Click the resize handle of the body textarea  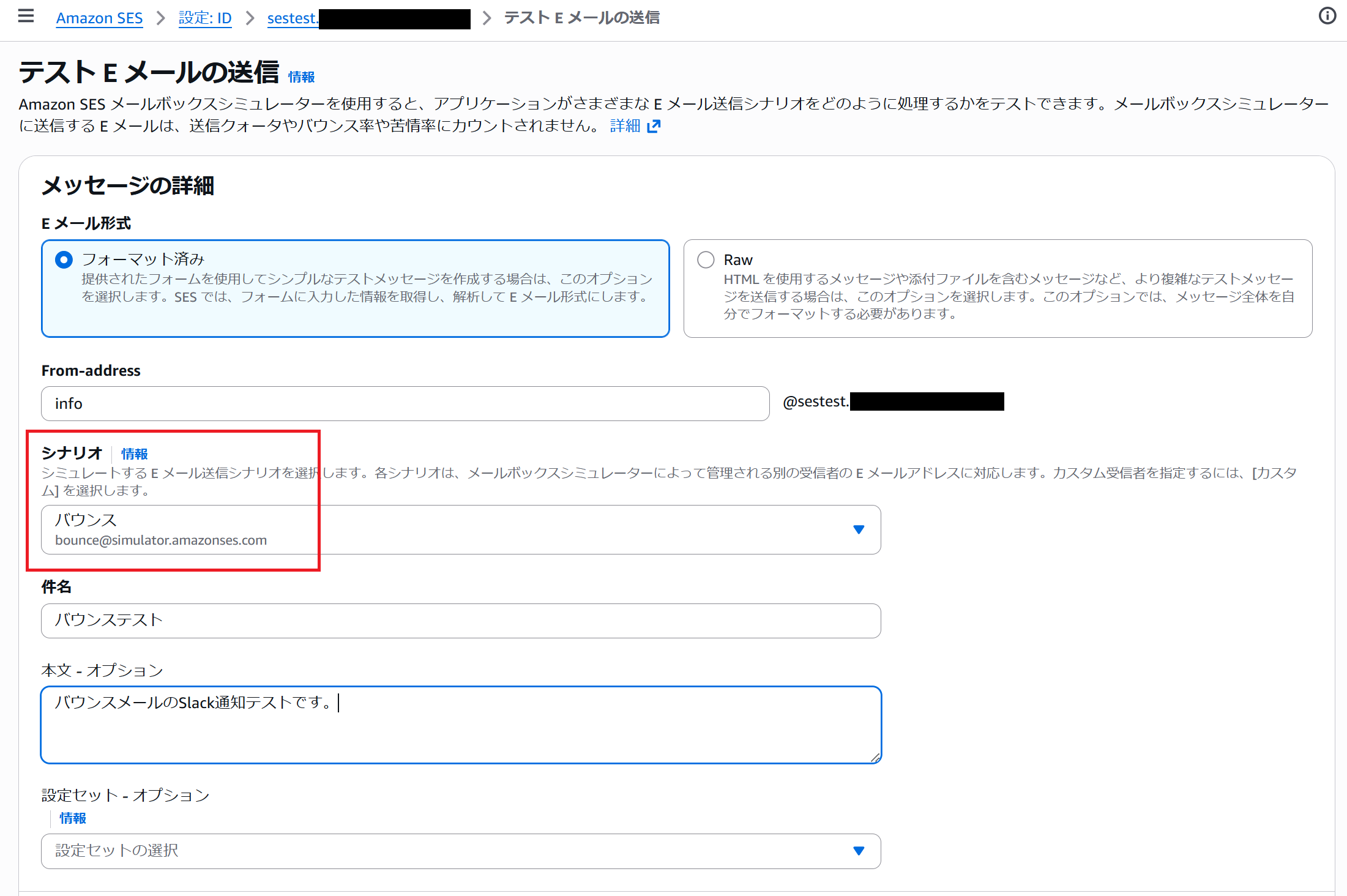click(x=875, y=758)
